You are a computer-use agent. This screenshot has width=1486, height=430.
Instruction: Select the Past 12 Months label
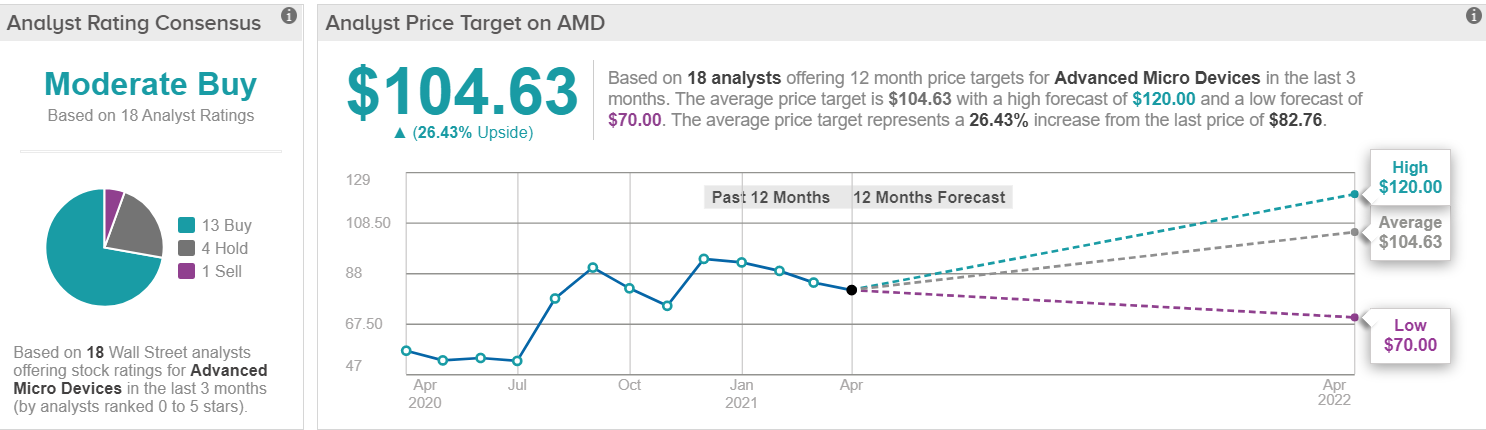click(x=770, y=197)
